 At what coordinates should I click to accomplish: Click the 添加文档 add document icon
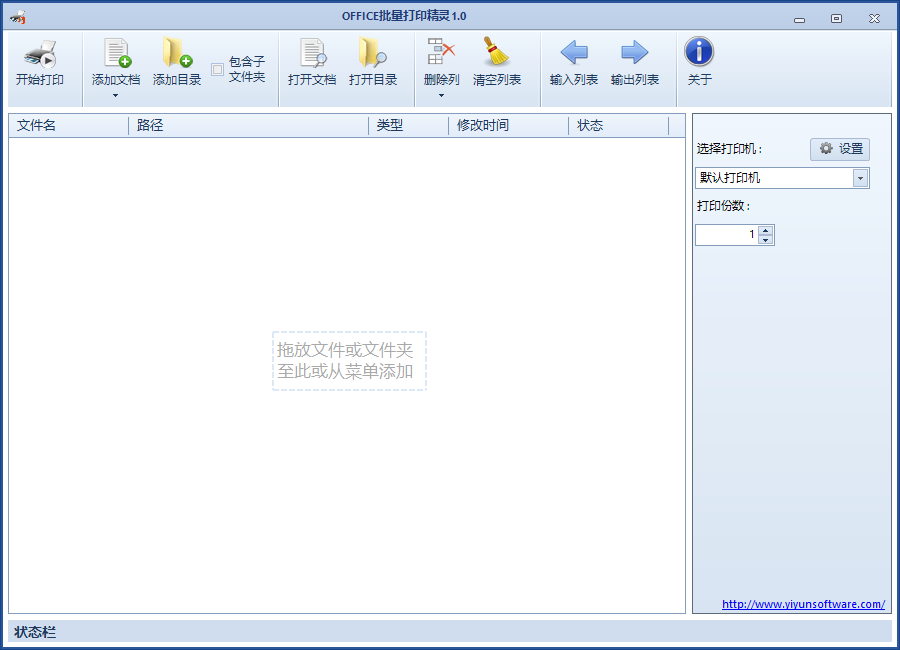pyautogui.click(x=113, y=55)
